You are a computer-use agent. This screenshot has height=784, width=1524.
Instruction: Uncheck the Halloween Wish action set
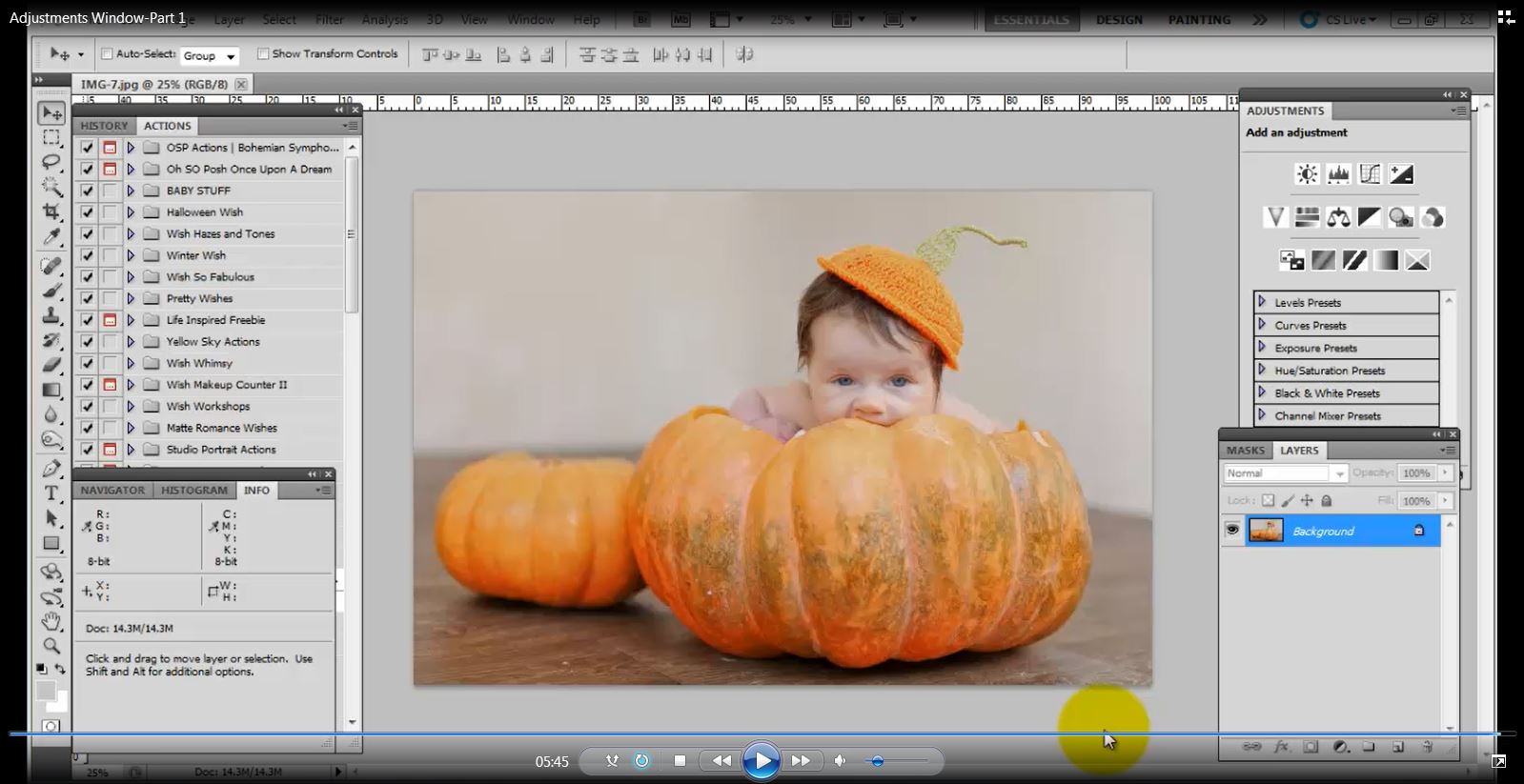[x=88, y=212]
